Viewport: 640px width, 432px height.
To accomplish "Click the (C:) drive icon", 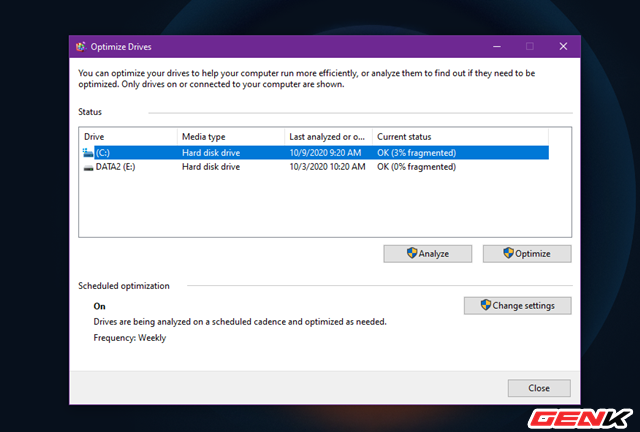I will click(x=88, y=153).
